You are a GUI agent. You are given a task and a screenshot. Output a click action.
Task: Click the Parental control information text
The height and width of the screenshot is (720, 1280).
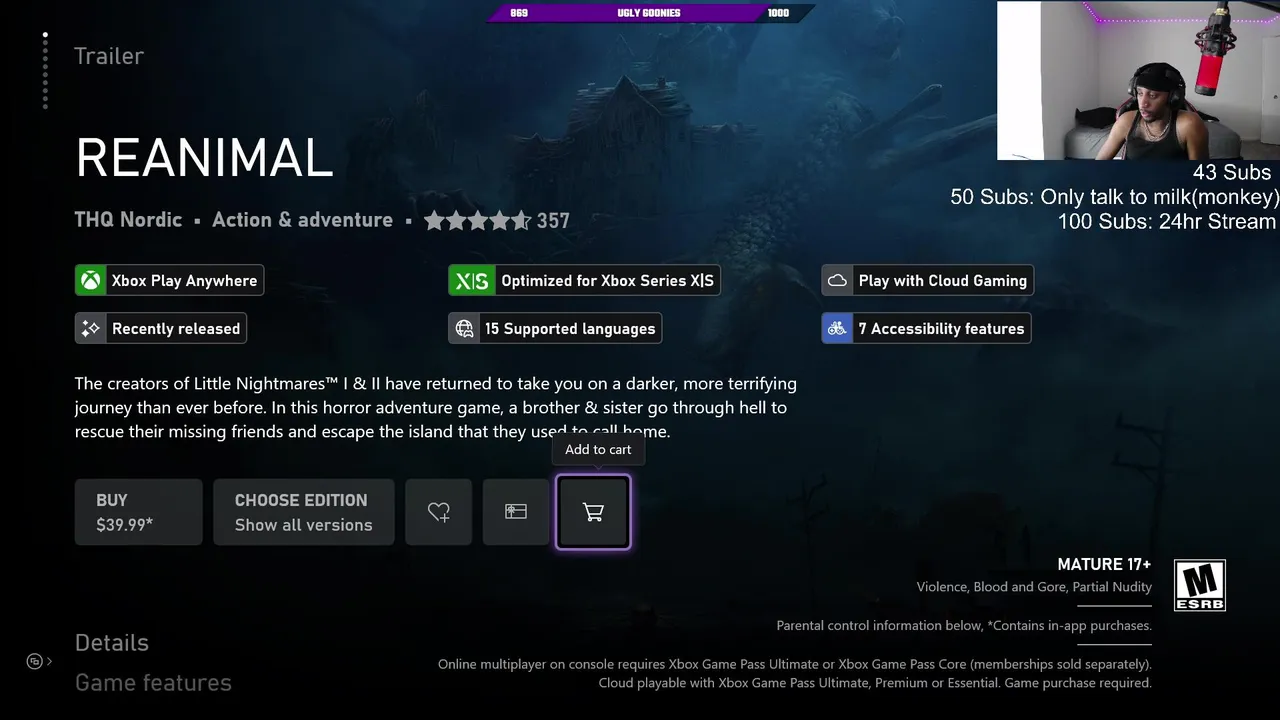click(964, 626)
